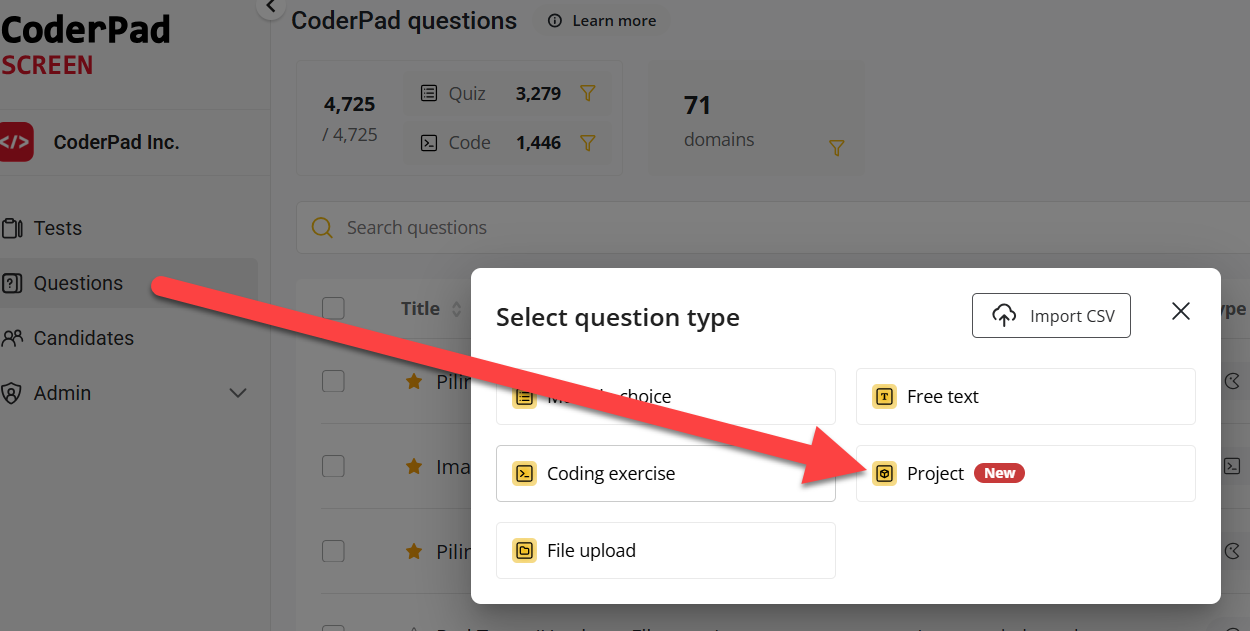Click the Import CSV button

tap(1051, 315)
